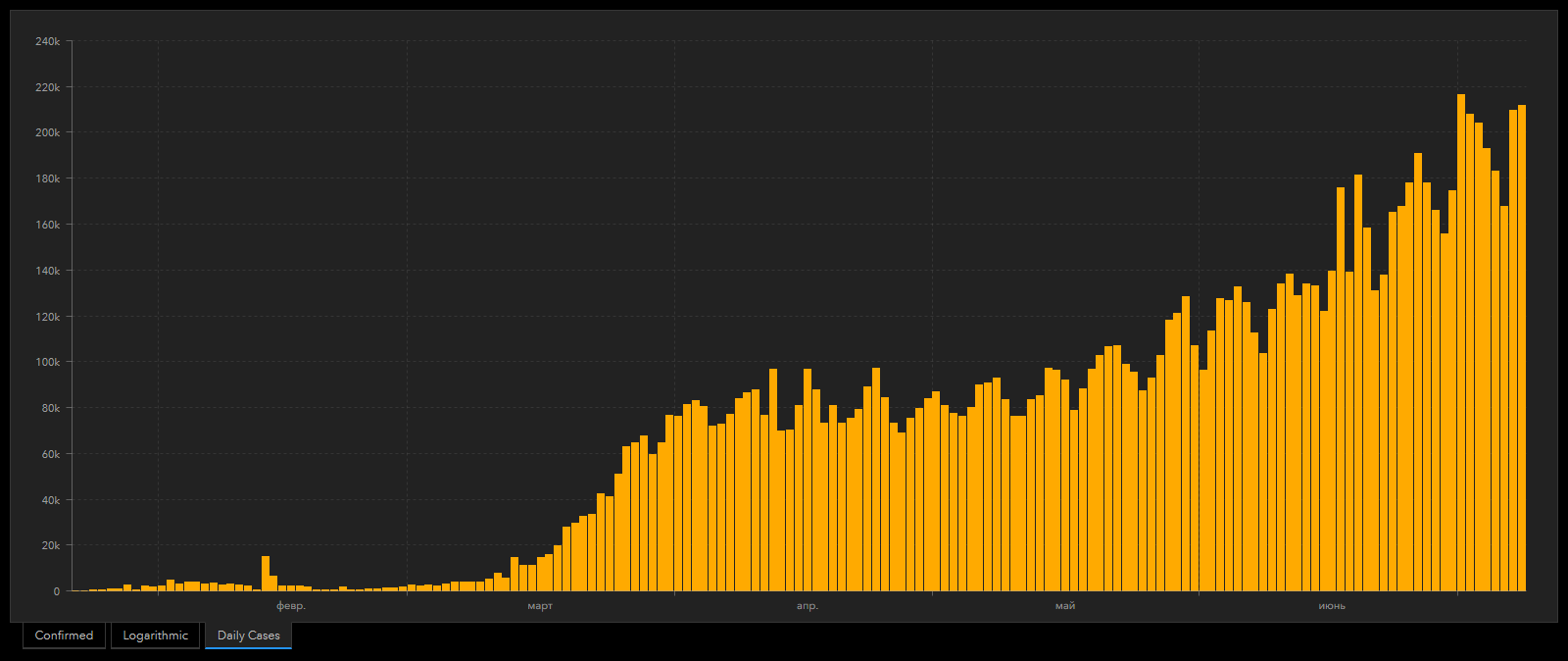Click the 160k y-axis label
This screenshot has height=661, width=1568.
[x=47, y=225]
